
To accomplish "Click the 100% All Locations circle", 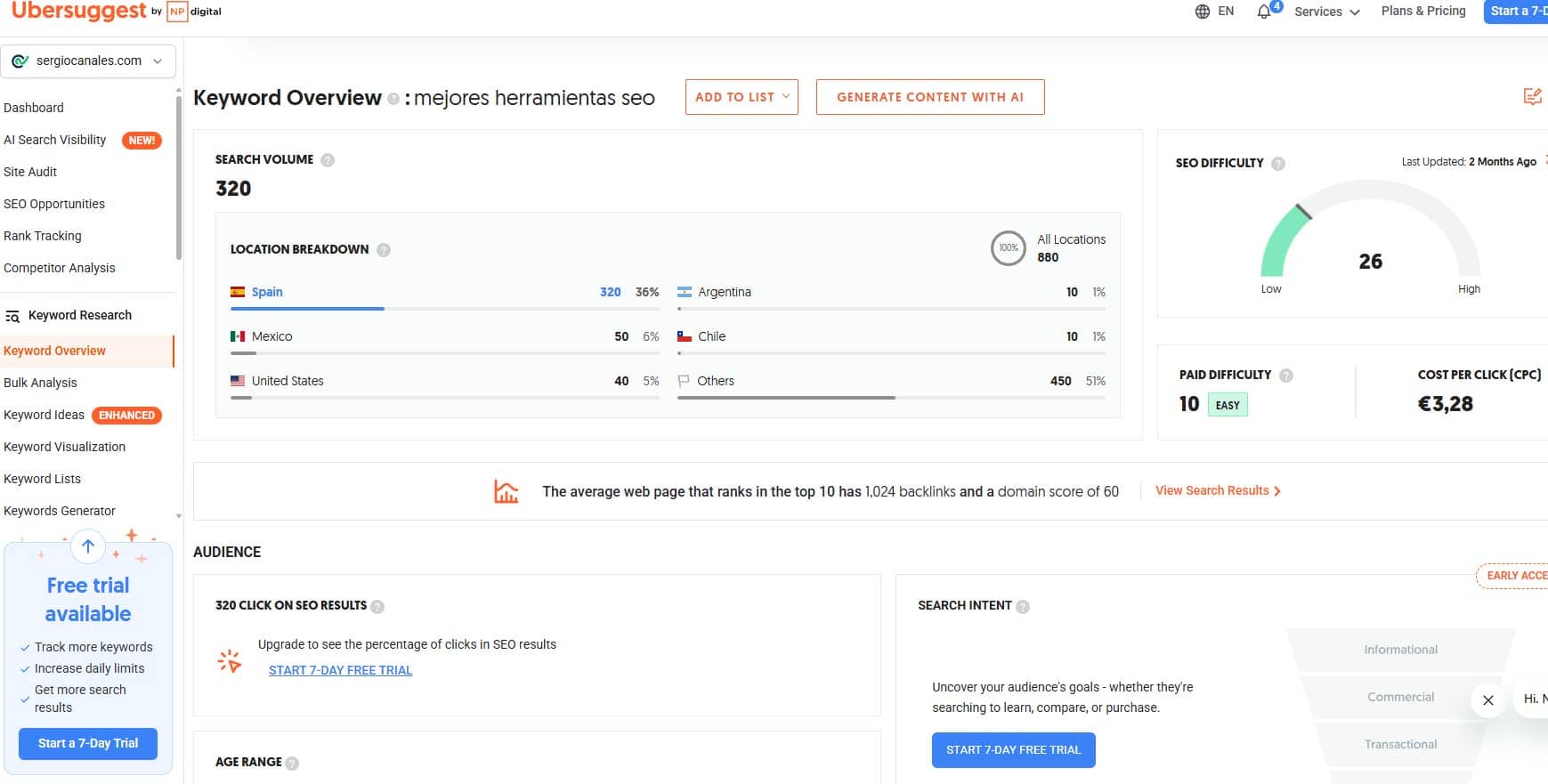I will click(x=1009, y=248).
